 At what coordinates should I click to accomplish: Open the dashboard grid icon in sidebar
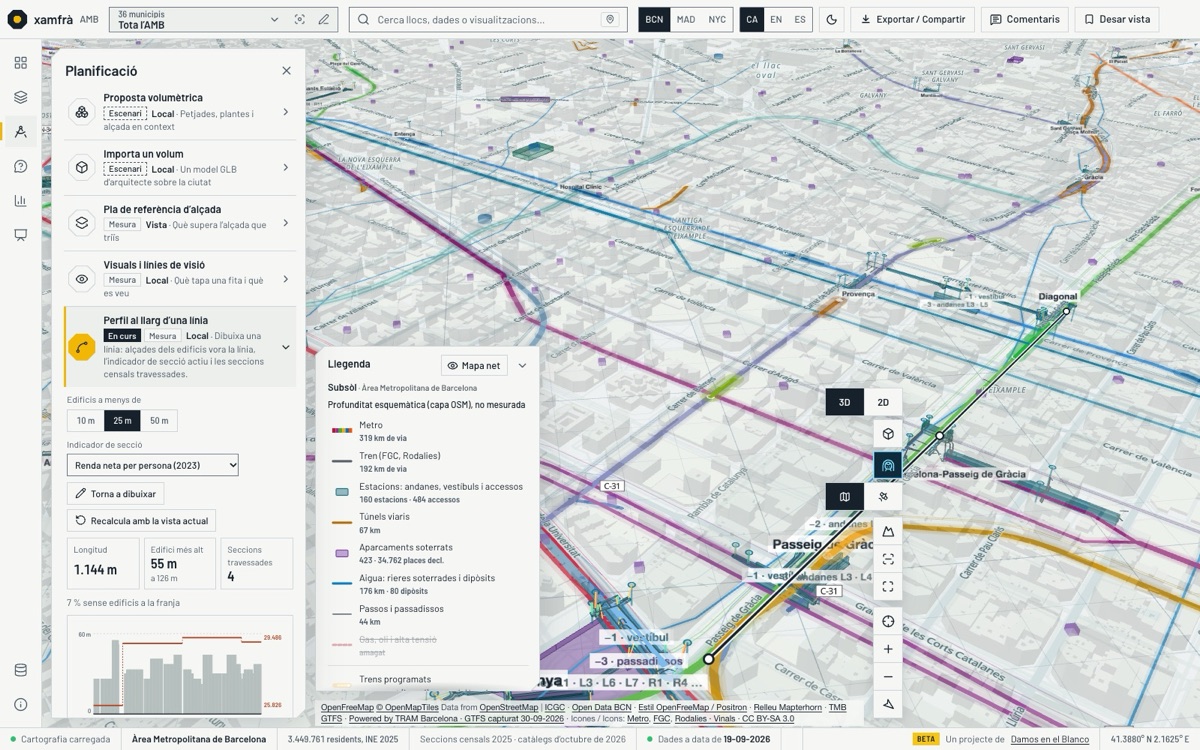[x=20, y=63]
